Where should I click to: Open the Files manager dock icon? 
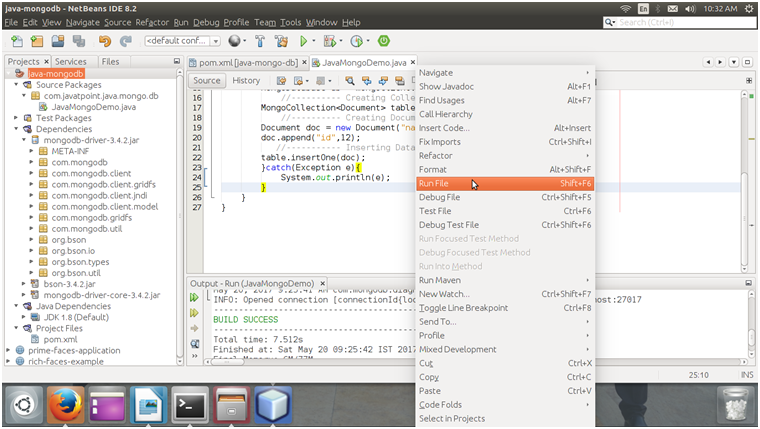pos(231,405)
